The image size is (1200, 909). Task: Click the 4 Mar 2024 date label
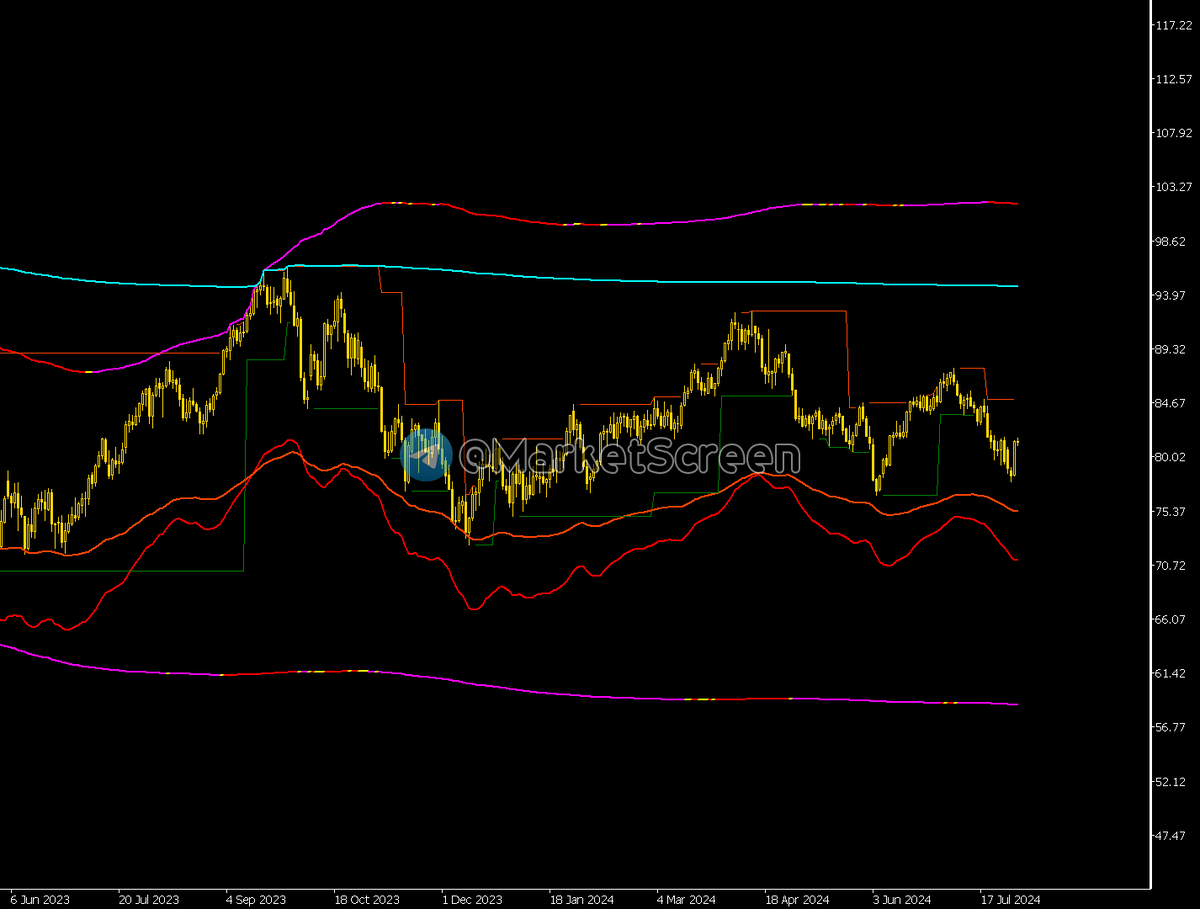click(x=688, y=899)
